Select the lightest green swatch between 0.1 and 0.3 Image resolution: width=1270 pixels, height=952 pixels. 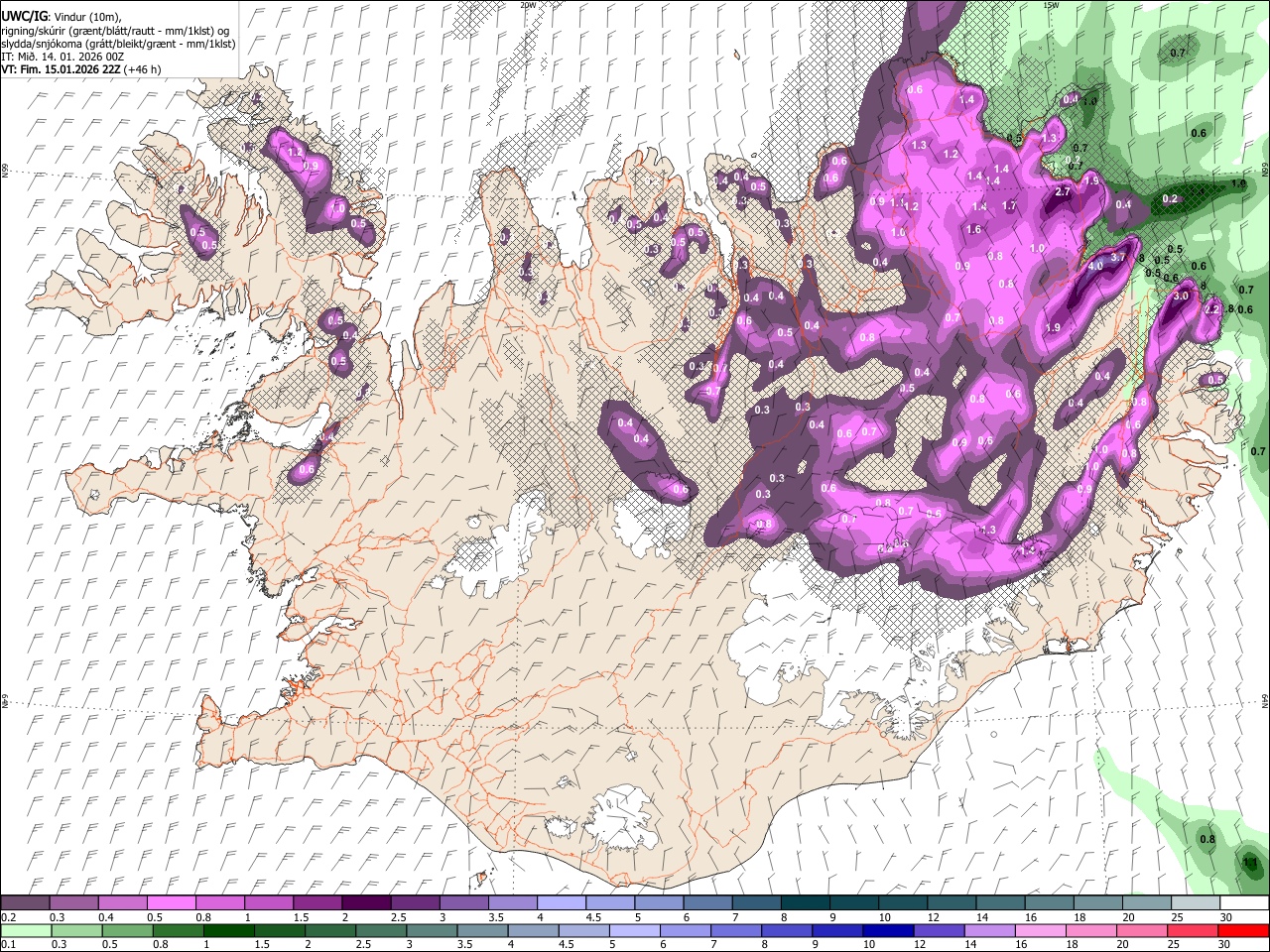point(26,930)
